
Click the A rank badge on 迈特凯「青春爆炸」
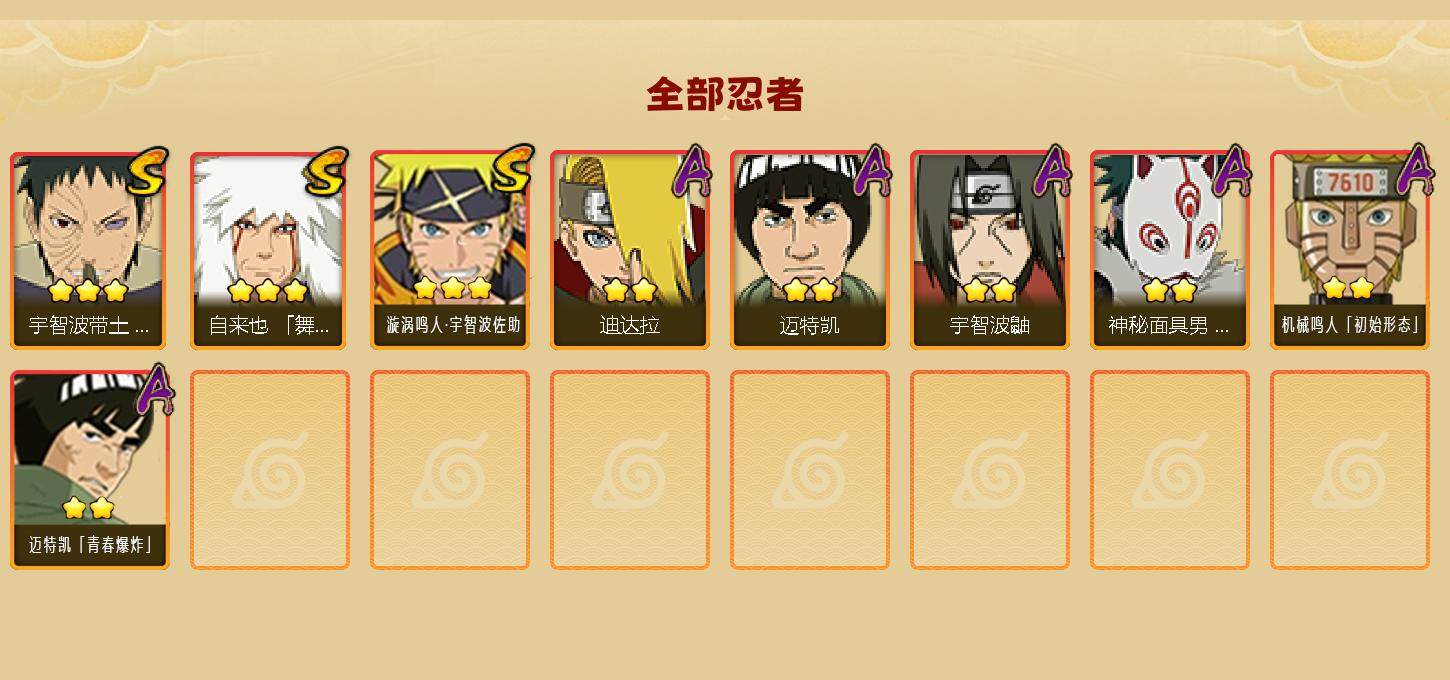154,390
